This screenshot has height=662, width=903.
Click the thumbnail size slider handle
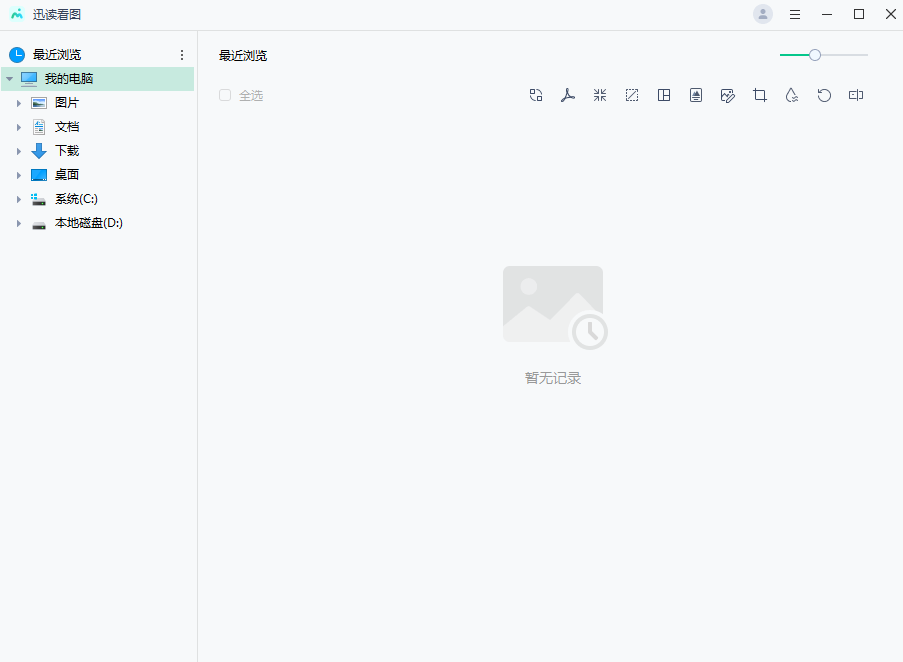[814, 55]
